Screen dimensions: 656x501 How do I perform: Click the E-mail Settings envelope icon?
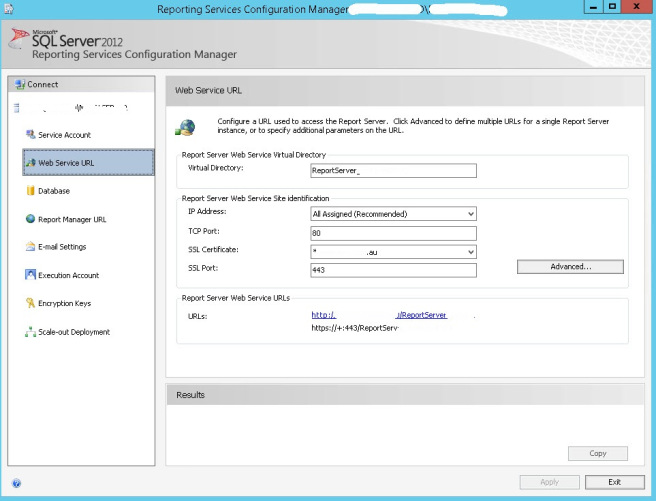click(x=30, y=246)
